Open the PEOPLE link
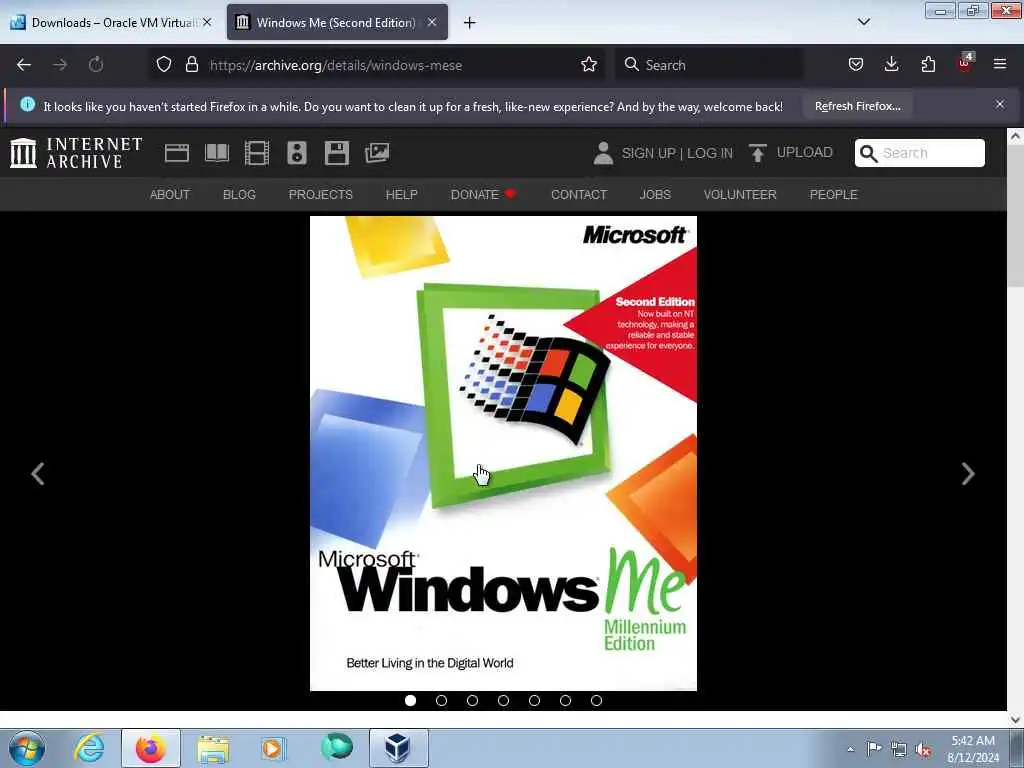 [833, 195]
